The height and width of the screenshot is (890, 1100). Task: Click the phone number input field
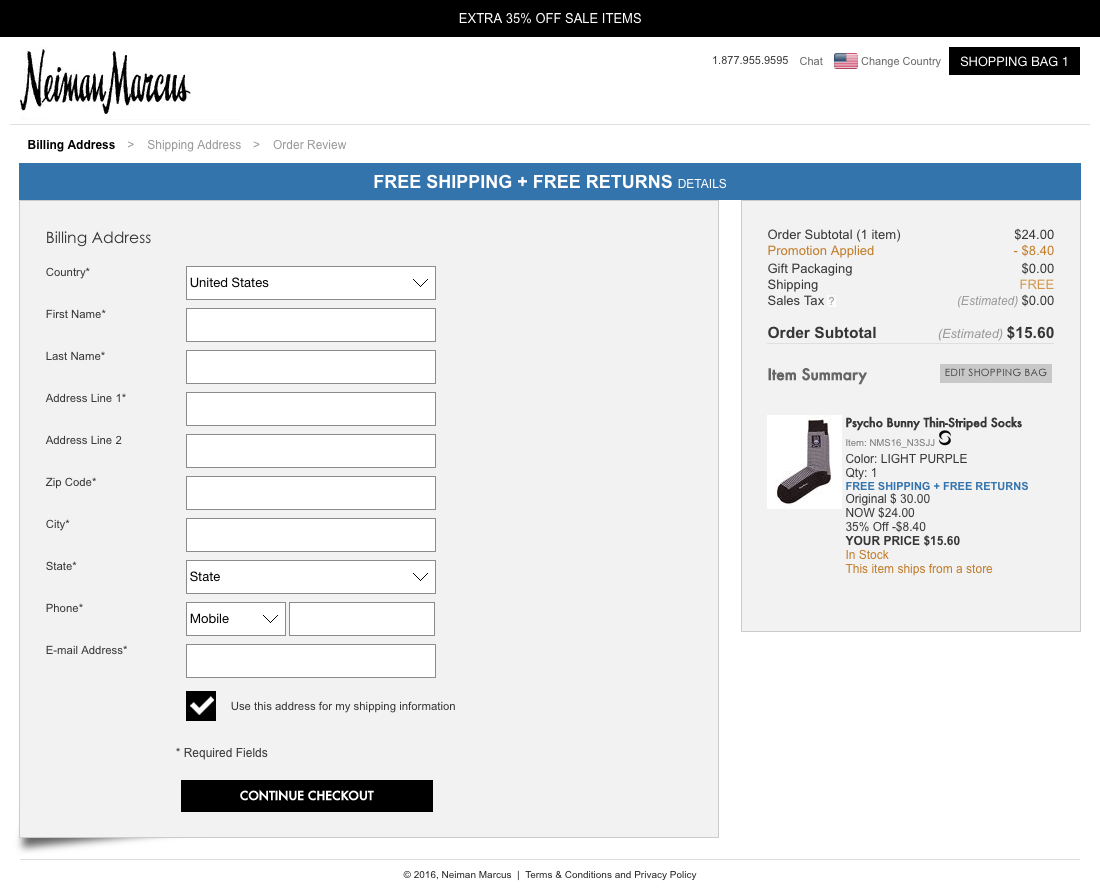pos(362,619)
